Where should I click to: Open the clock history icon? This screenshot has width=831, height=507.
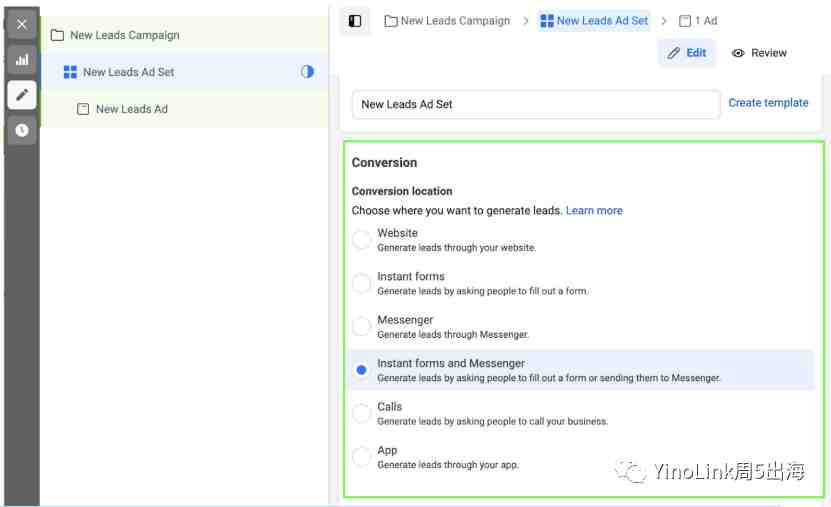coord(22,130)
